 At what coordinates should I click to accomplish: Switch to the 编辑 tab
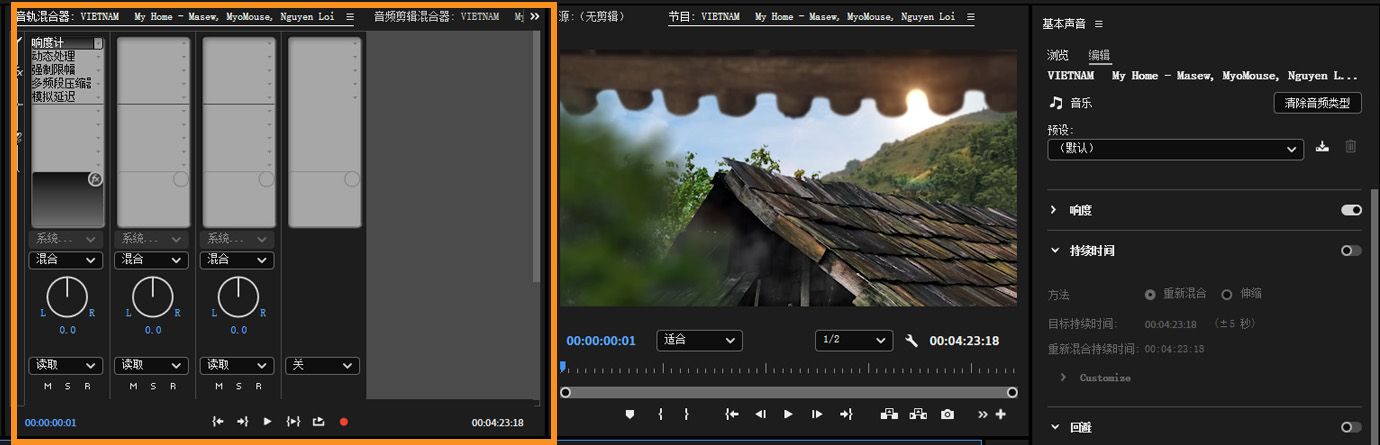tap(1100, 55)
